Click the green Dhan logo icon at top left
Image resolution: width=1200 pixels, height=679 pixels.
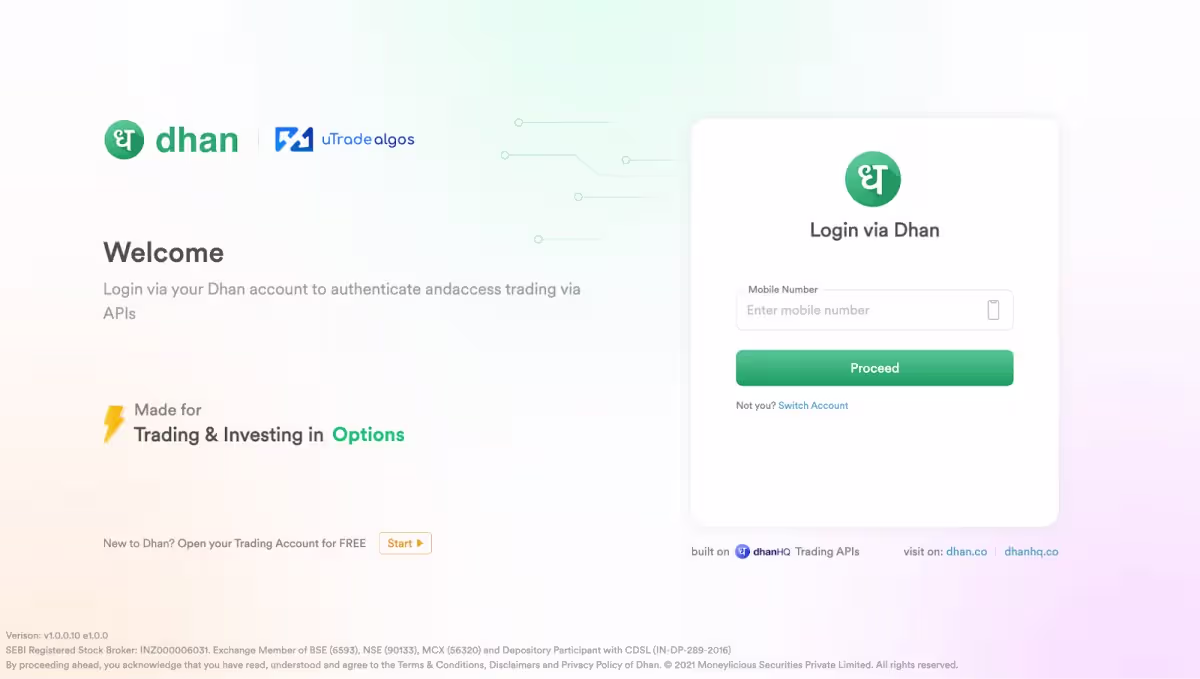[124, 139]
